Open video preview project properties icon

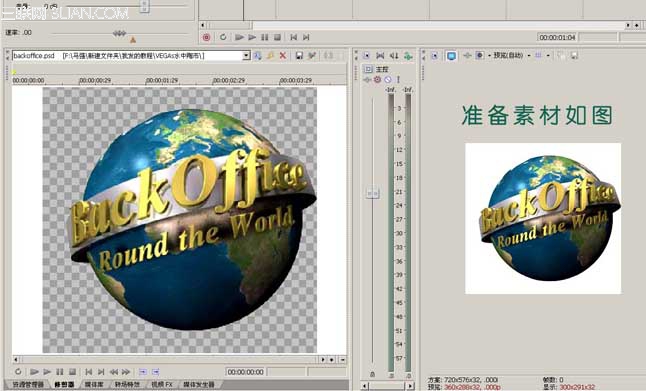click(434, 55)
